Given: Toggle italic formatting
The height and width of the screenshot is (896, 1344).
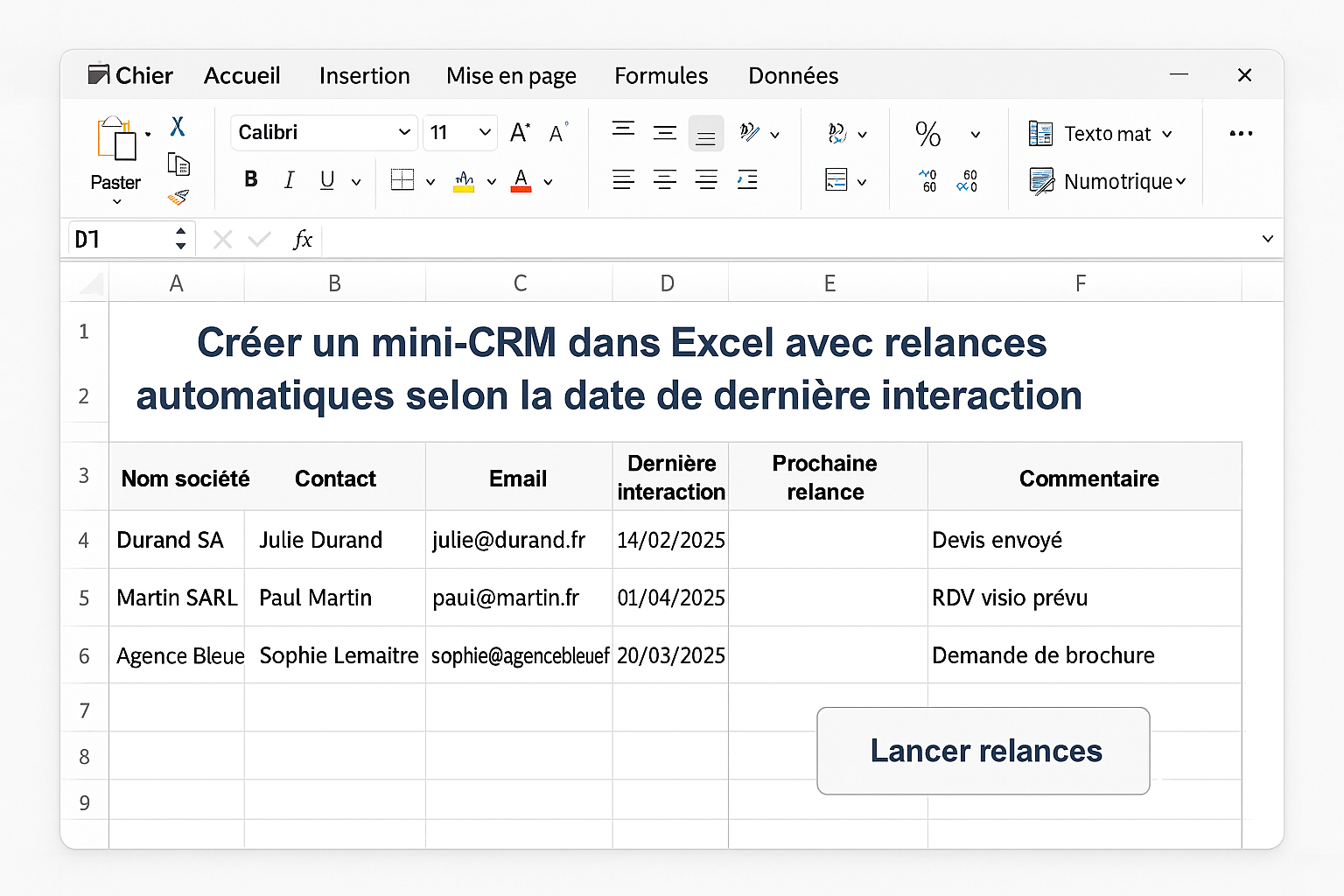Looking at the screenshot, I should pos(289,179).
